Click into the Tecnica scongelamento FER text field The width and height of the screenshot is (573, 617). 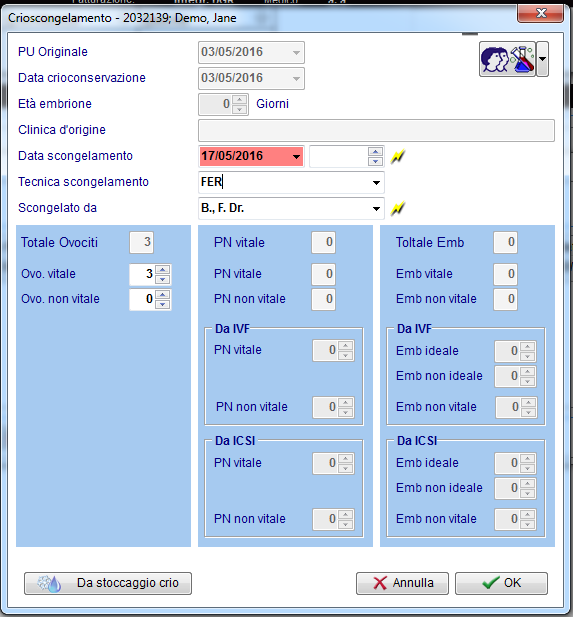point(284,183)
